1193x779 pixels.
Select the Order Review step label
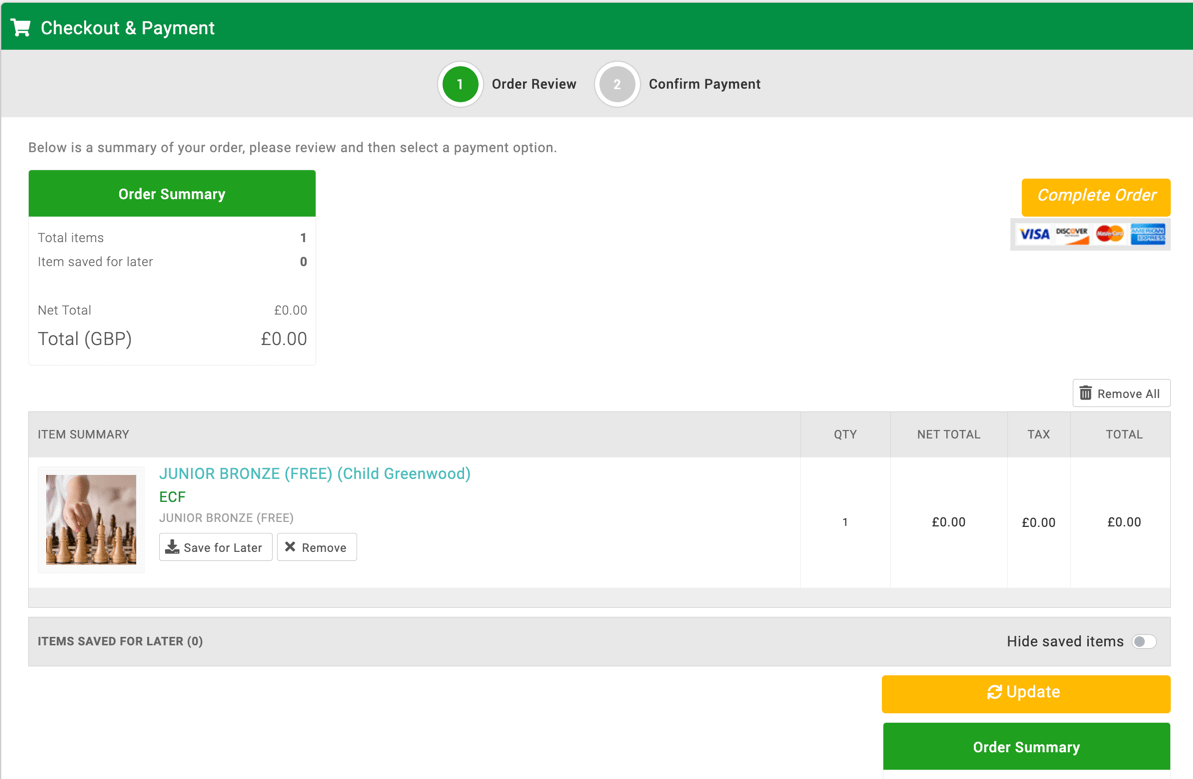(534, 84)
